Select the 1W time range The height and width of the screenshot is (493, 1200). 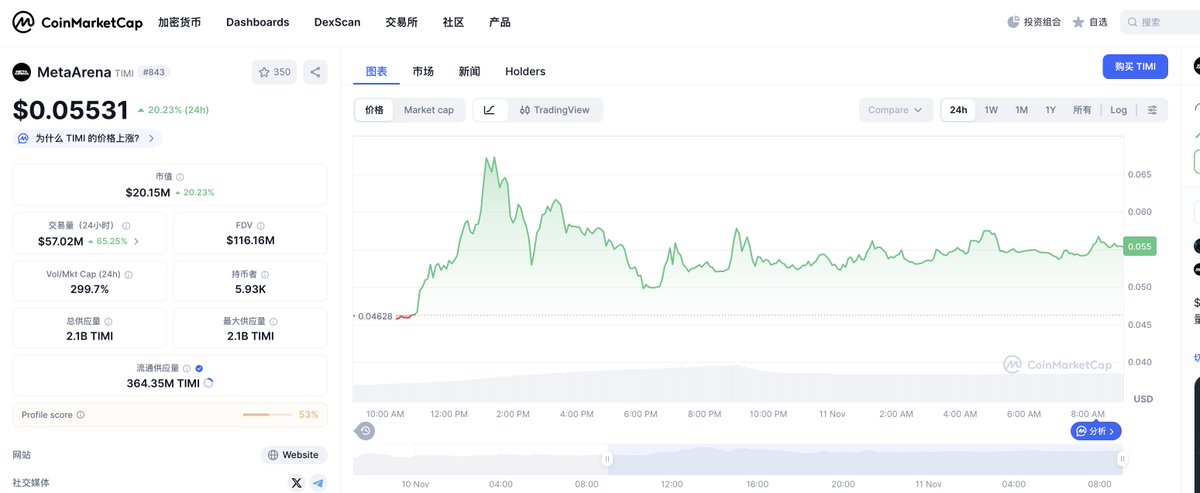point(991,110)
